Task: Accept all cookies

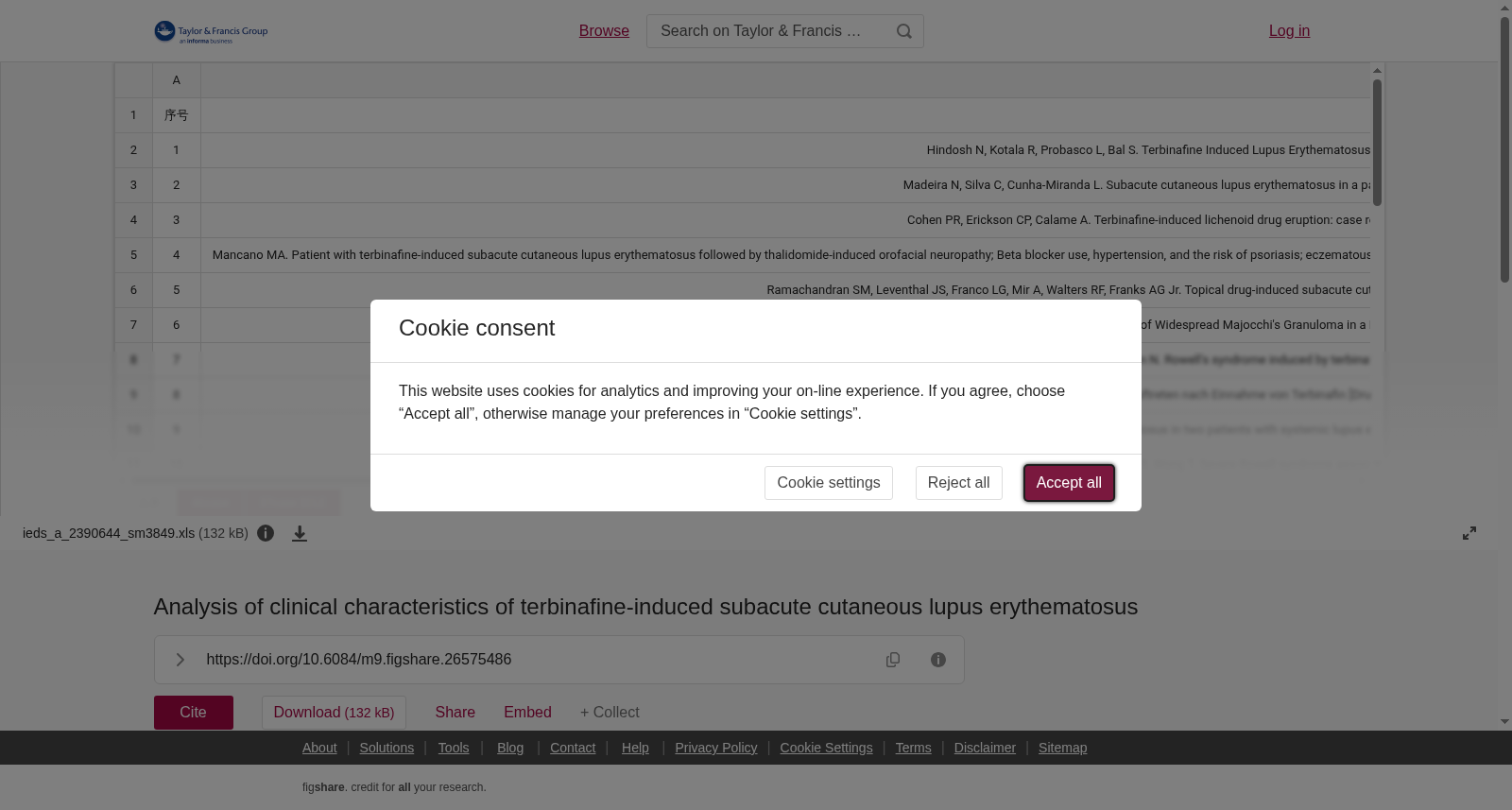Action: 1069,483
